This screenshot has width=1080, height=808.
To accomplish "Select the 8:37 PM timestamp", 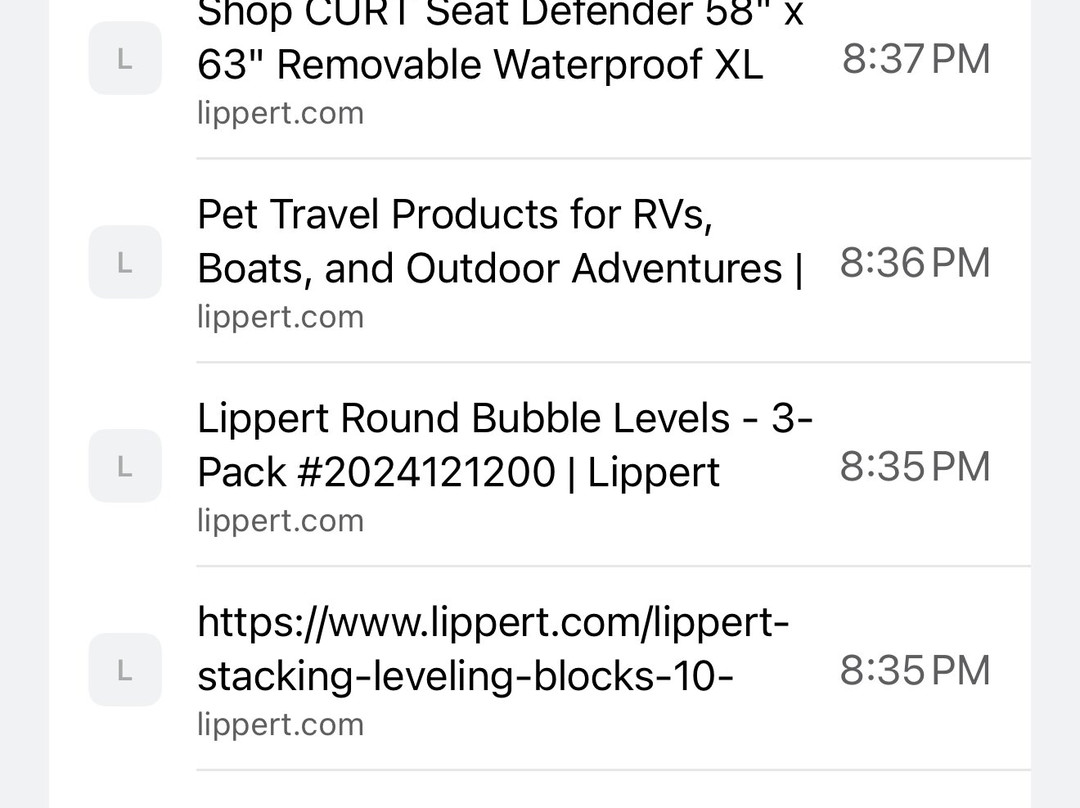I will tap(916, 59).
